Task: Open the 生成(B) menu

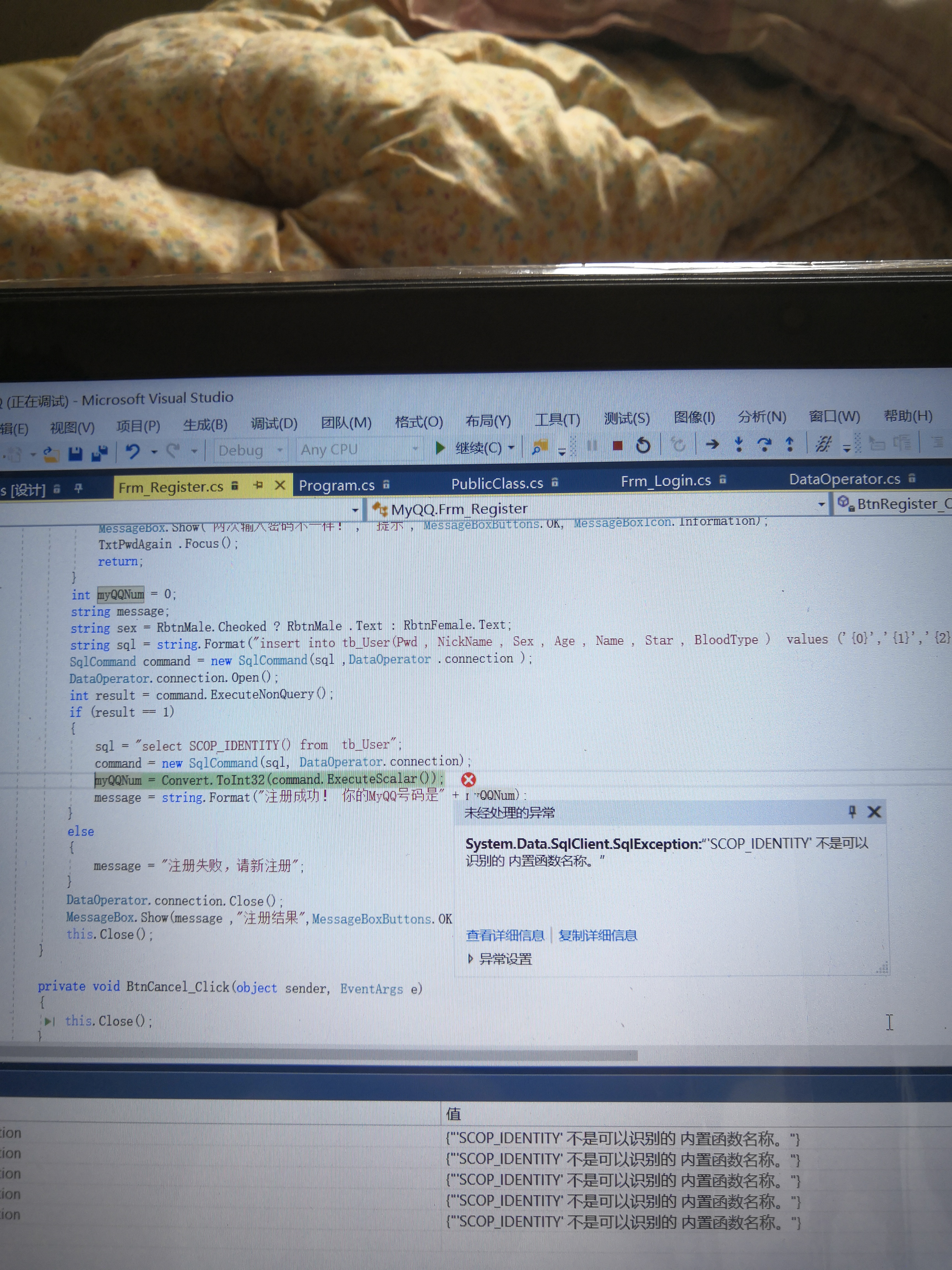Action: [x=205, y=425]
